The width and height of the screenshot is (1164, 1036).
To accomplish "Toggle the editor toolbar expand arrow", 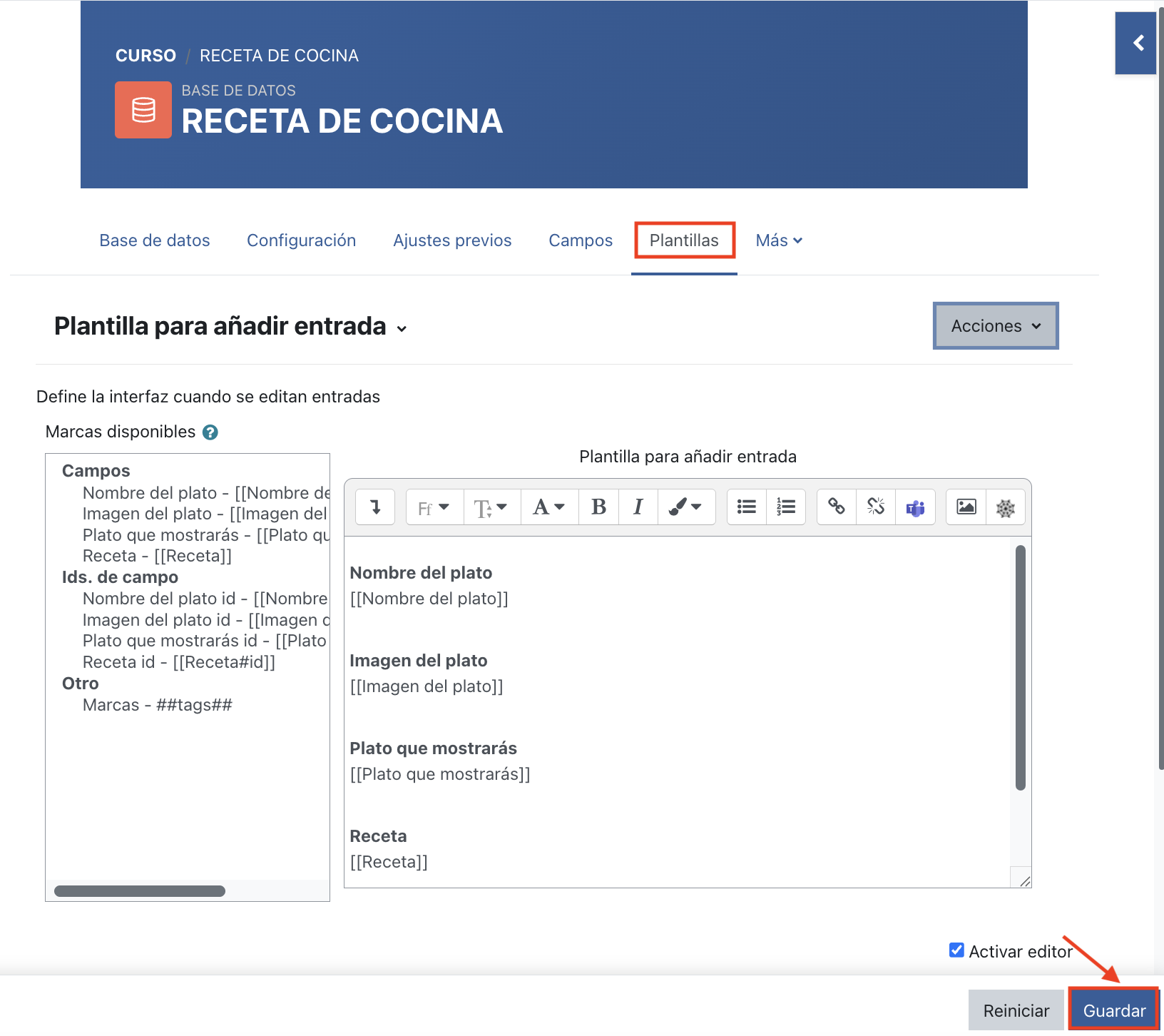I will click(375, 507).
